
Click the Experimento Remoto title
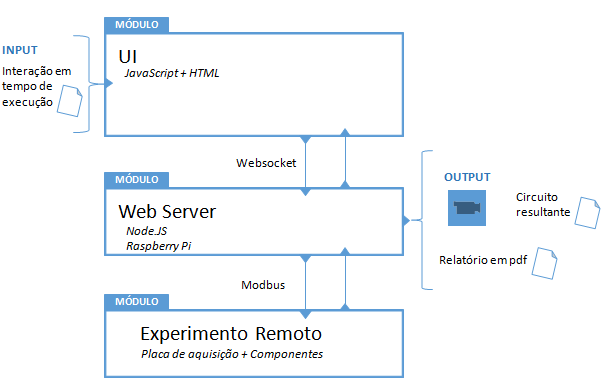pyautogui.click(x=231, y=334)
